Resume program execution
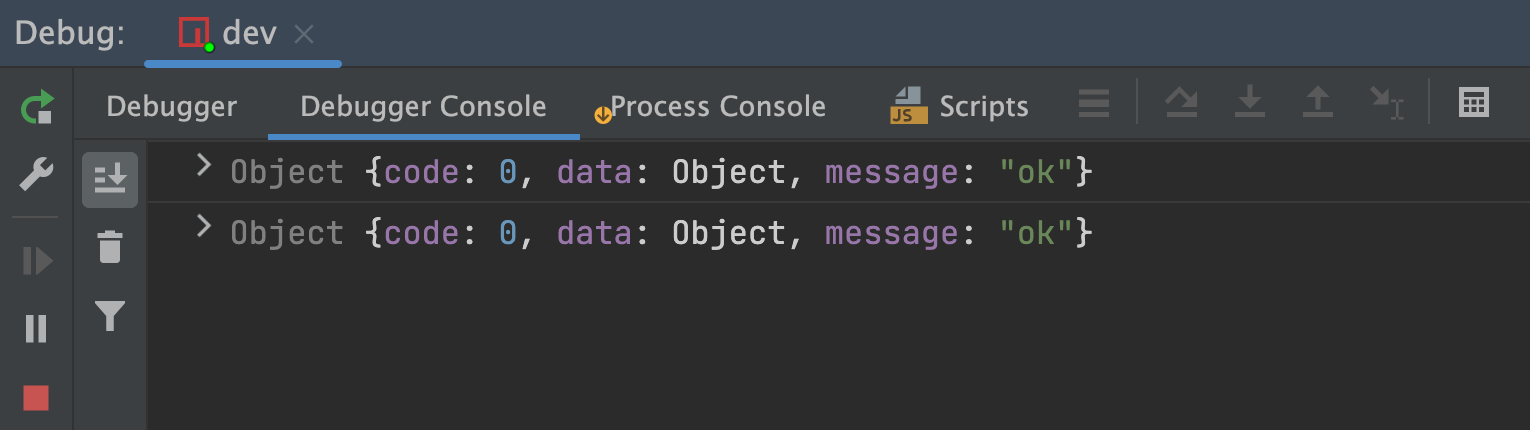1530x430 pixels. tap(37, 262)
